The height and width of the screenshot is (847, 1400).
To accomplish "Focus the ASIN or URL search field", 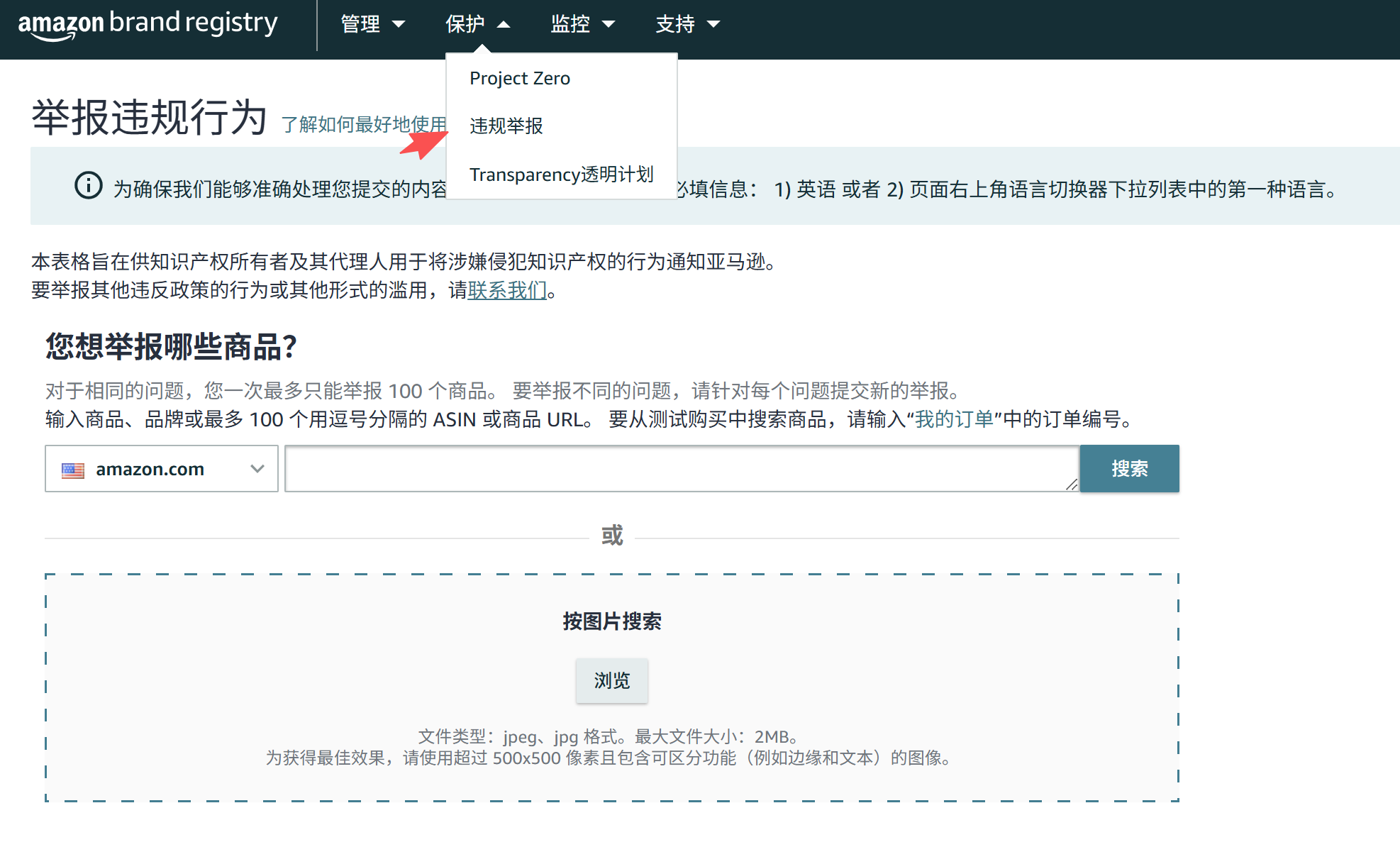I will pyautogui.click(x=681, y=468).
